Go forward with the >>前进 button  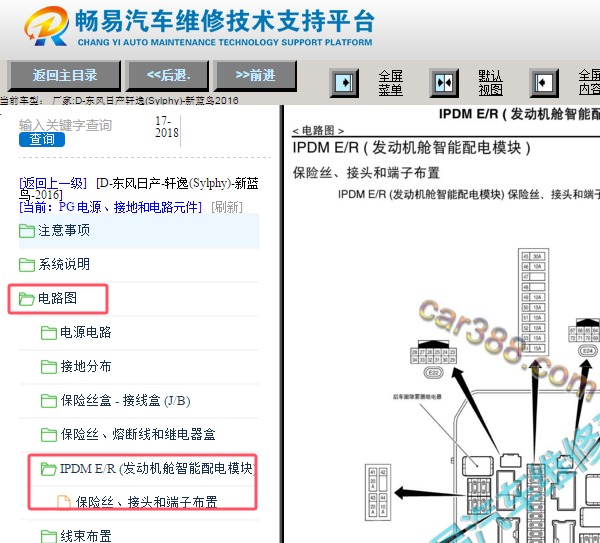(x=255, y=75)
